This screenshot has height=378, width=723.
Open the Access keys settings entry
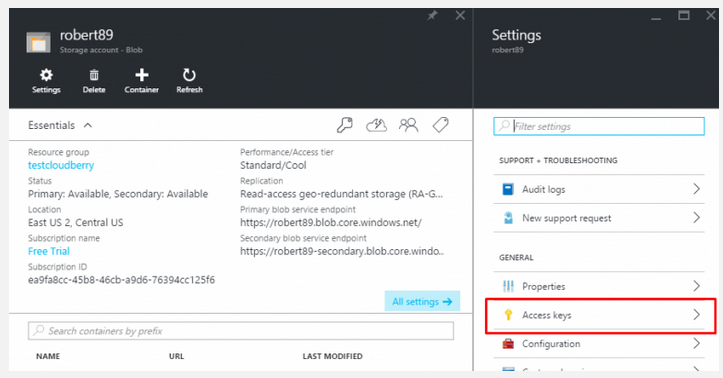tap(599, 314)
